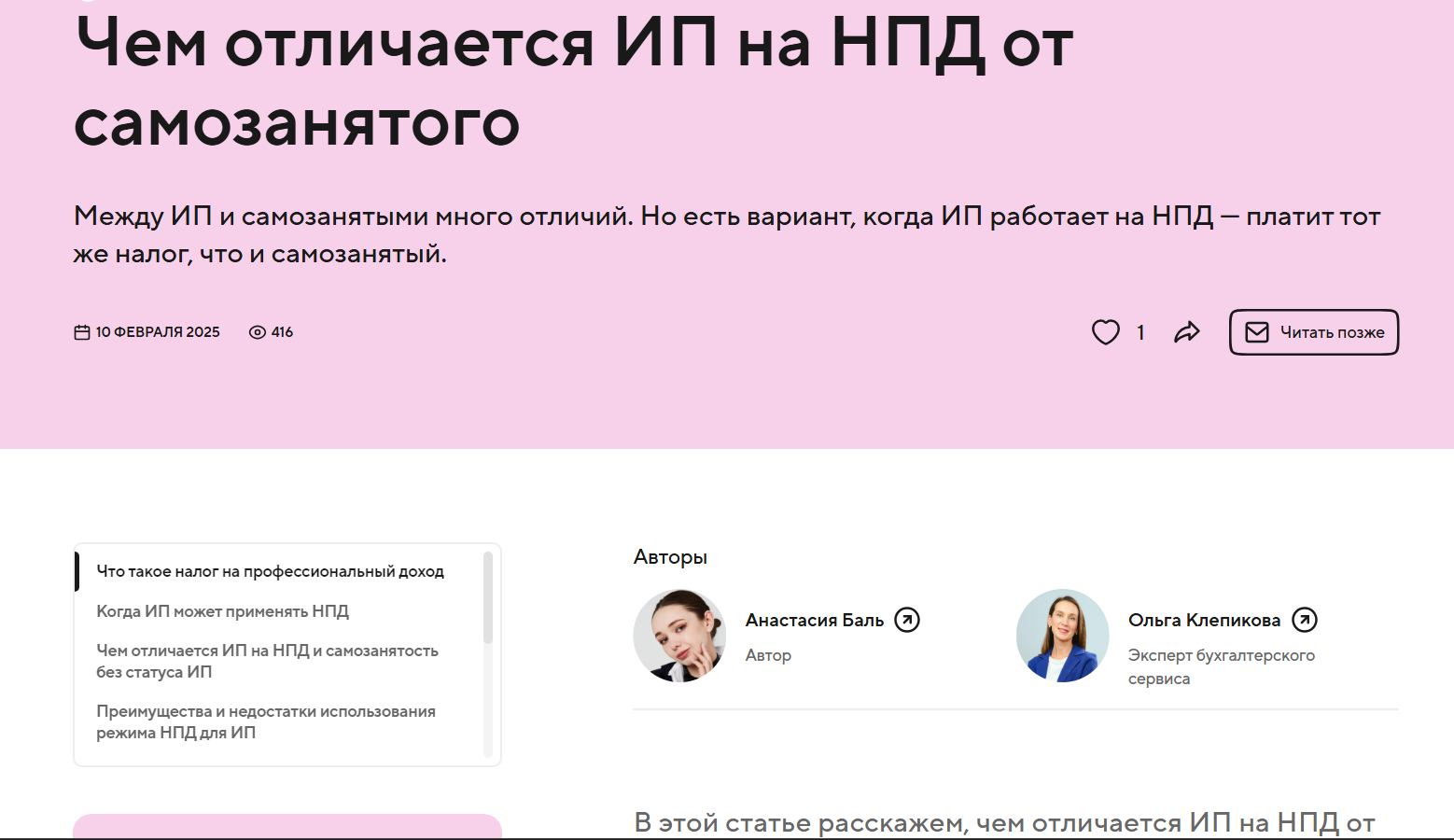Click the Автор label under Анастасия Баль
Screen dimensions: 1454x840
[768, 655]
